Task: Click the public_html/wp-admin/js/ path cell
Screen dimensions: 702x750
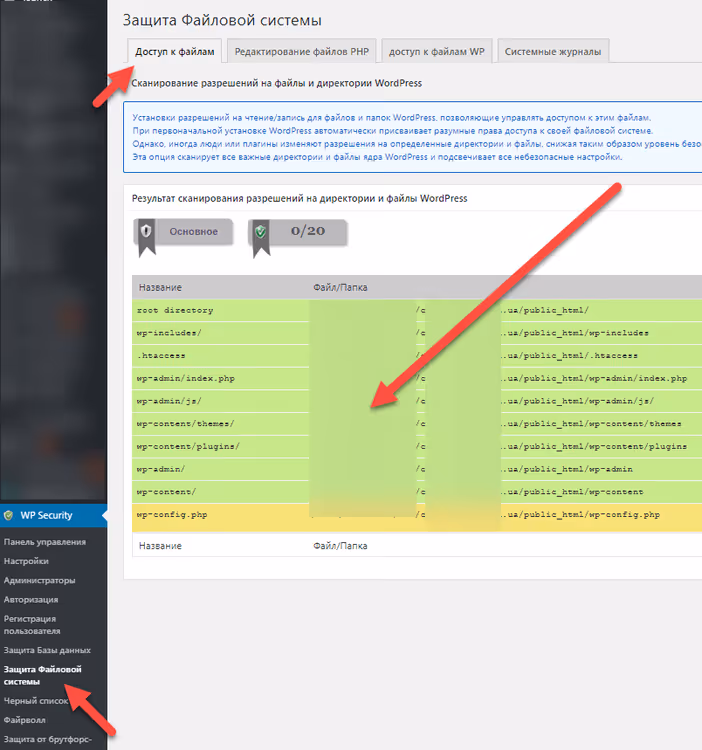Action: (x=578, y=401)
